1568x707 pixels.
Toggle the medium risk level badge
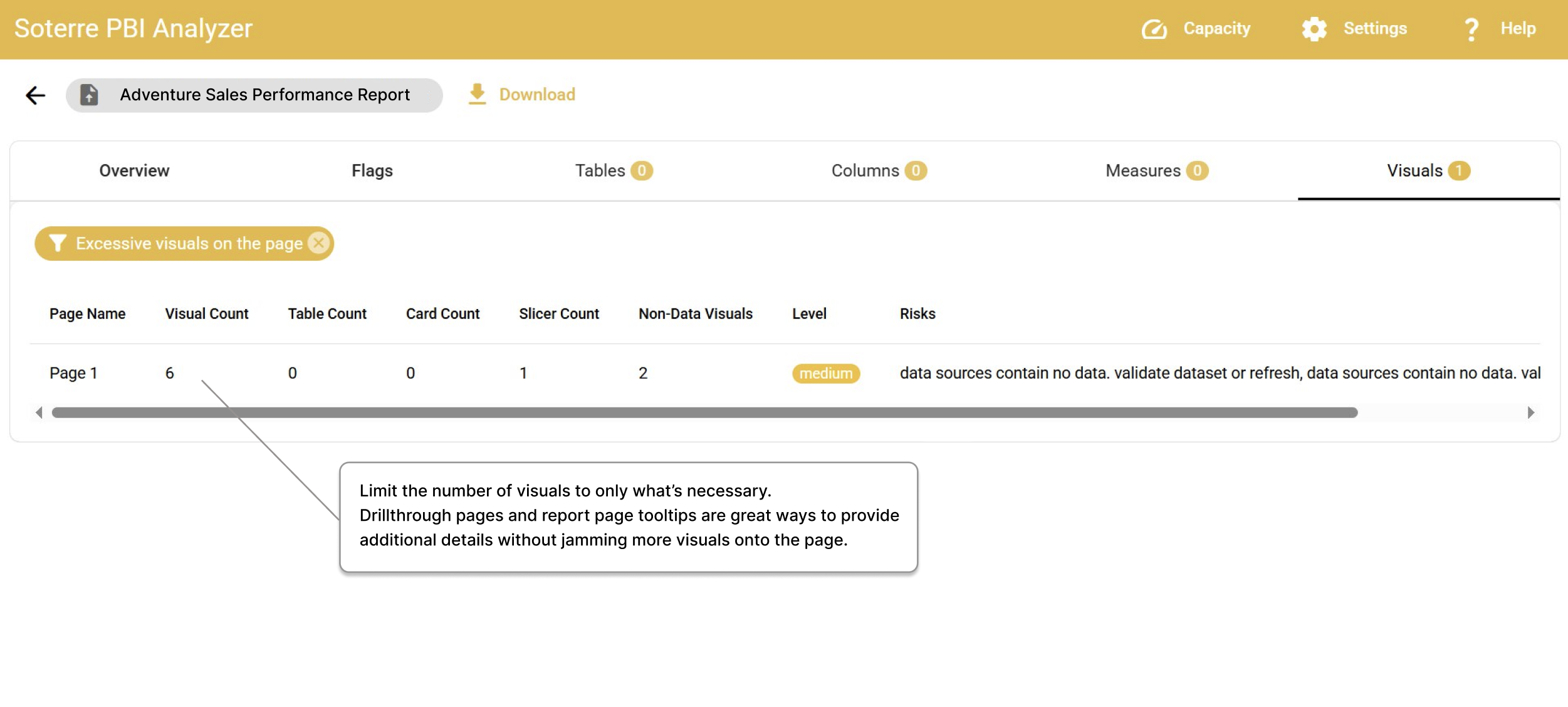(x=826, y=373)
